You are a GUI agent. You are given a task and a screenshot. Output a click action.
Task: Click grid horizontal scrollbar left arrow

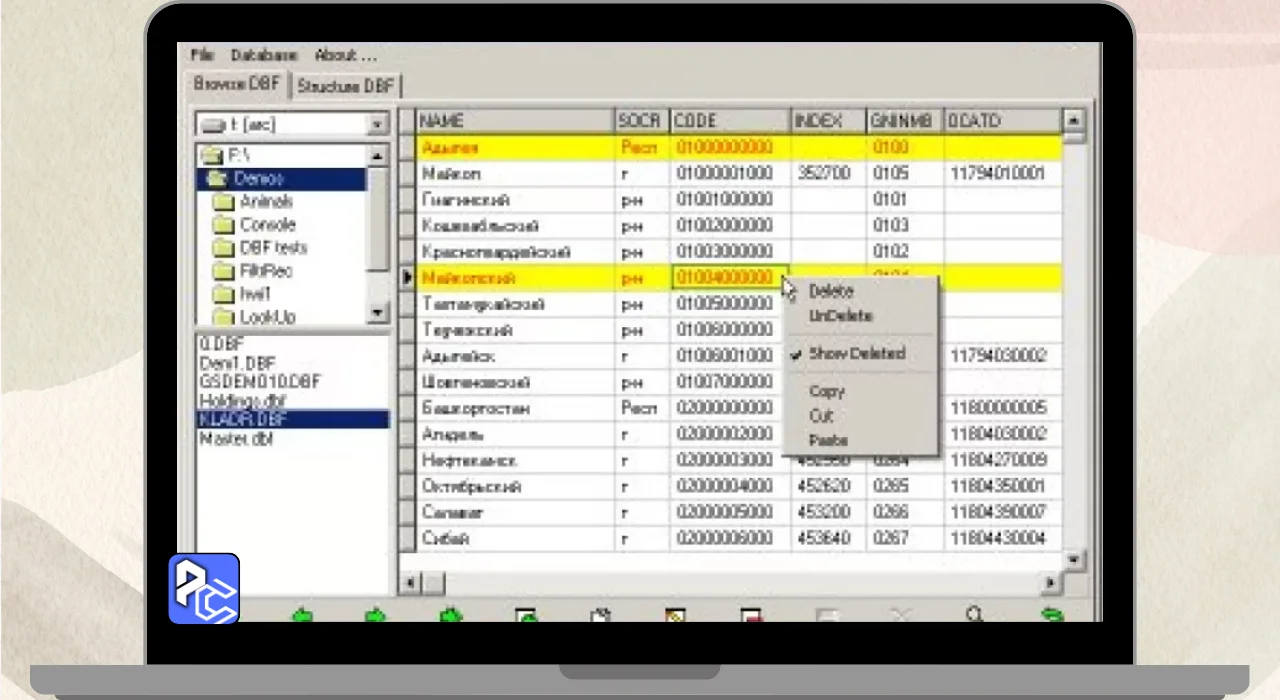[x=411, y=582]
